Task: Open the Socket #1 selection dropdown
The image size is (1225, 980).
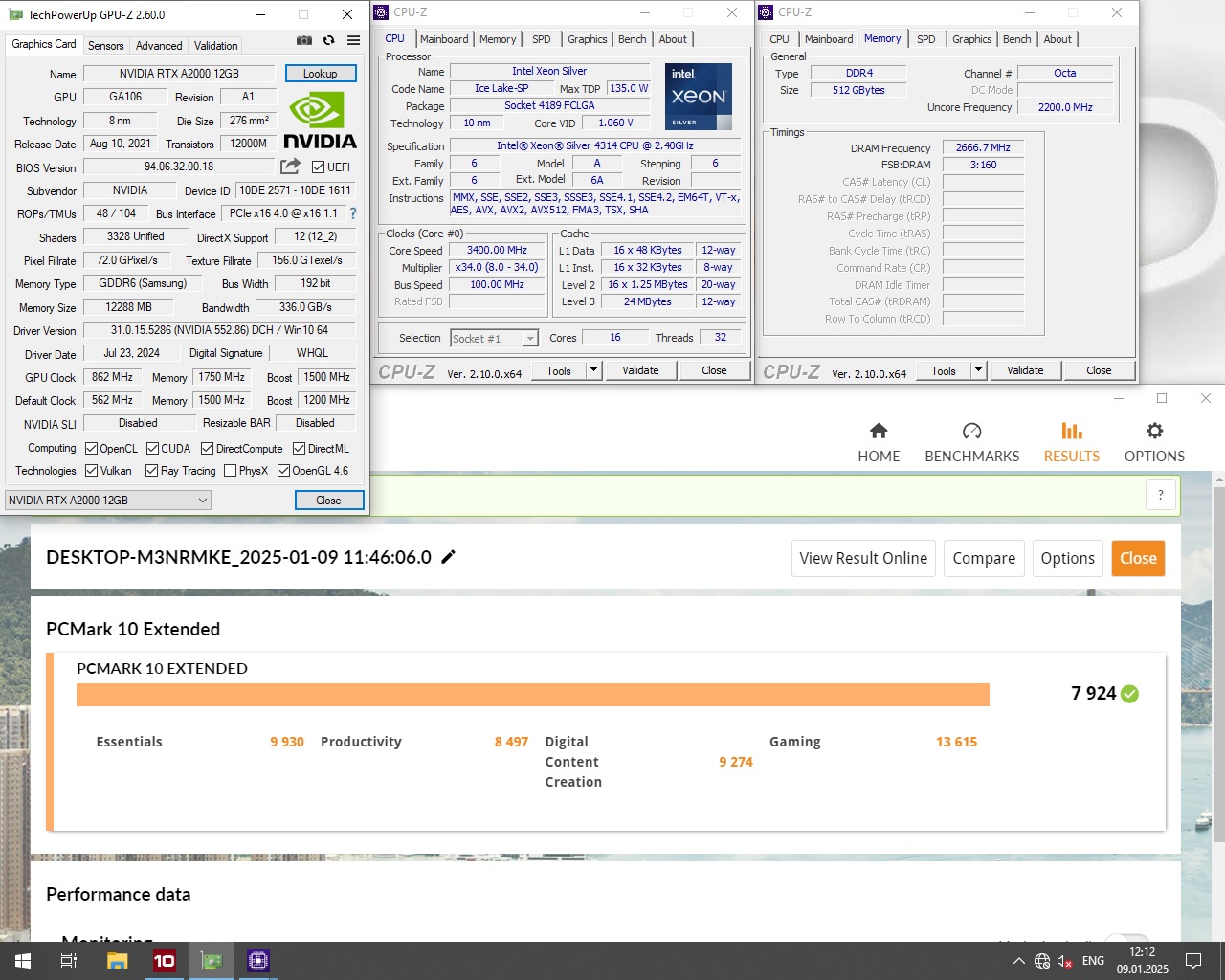Action: coord(494,338)
